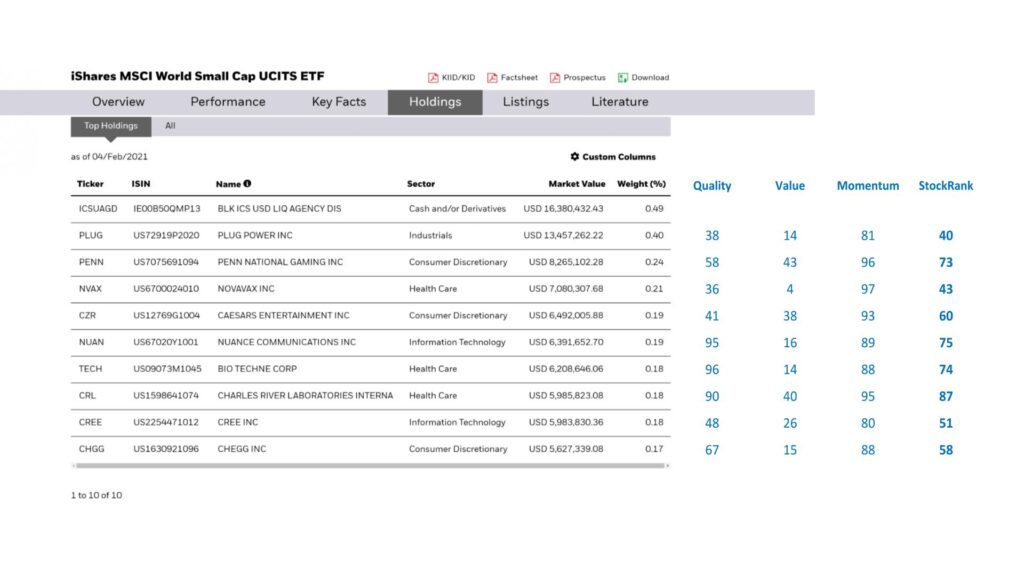This screenshot has width=1024, height=576.
Task: Open the KIID/KID document link
Action: point(458,78)
